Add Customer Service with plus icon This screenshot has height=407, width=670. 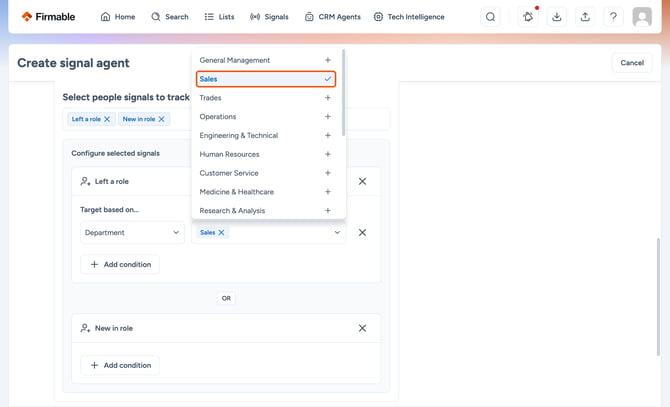point(328,173)
